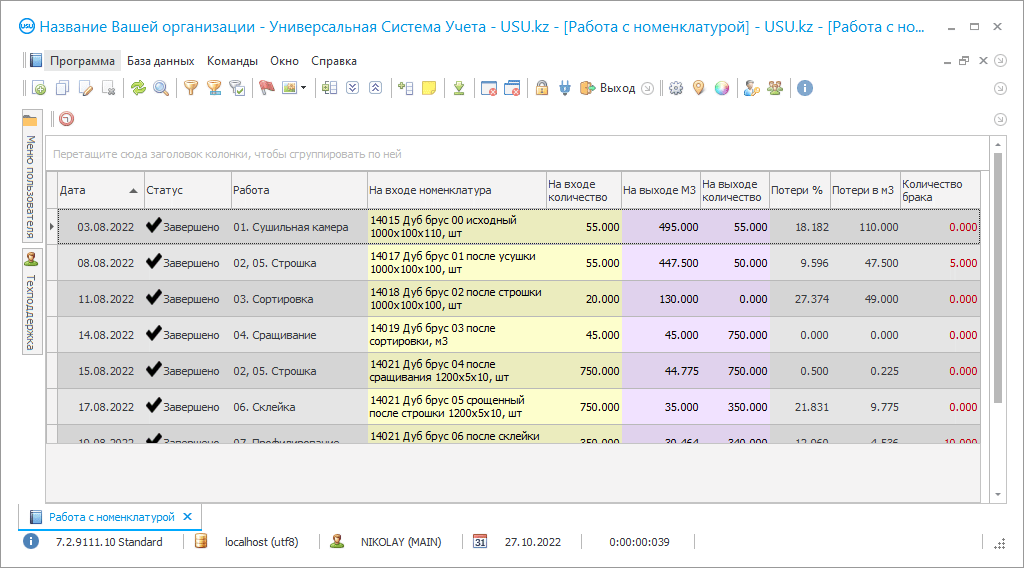Click the calendar icon in status bar
1024x568 pixels.
[480, 541]
